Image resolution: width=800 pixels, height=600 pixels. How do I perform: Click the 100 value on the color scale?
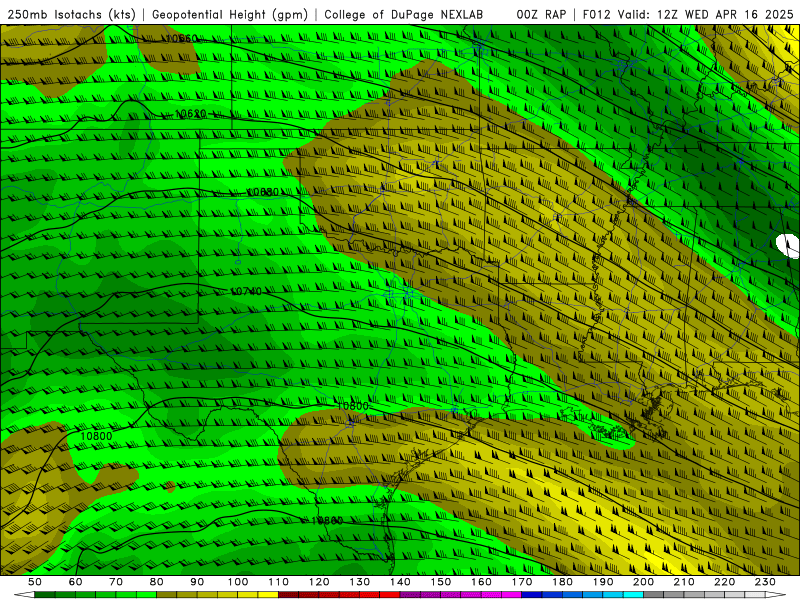pyautogui.click(x=238, y=582)
